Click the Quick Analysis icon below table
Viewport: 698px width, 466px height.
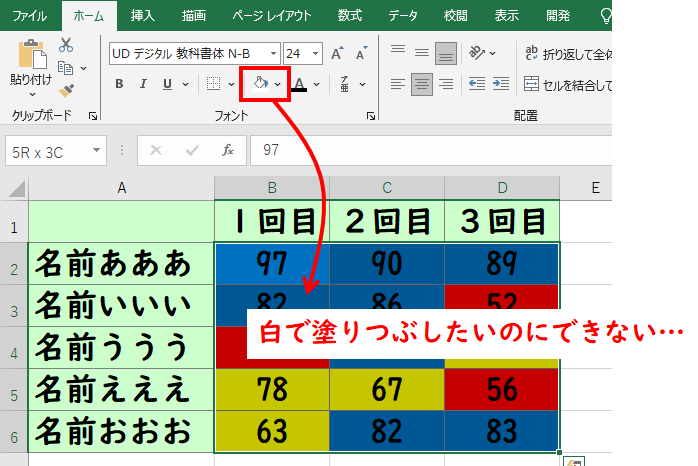(x=574, y=462)
